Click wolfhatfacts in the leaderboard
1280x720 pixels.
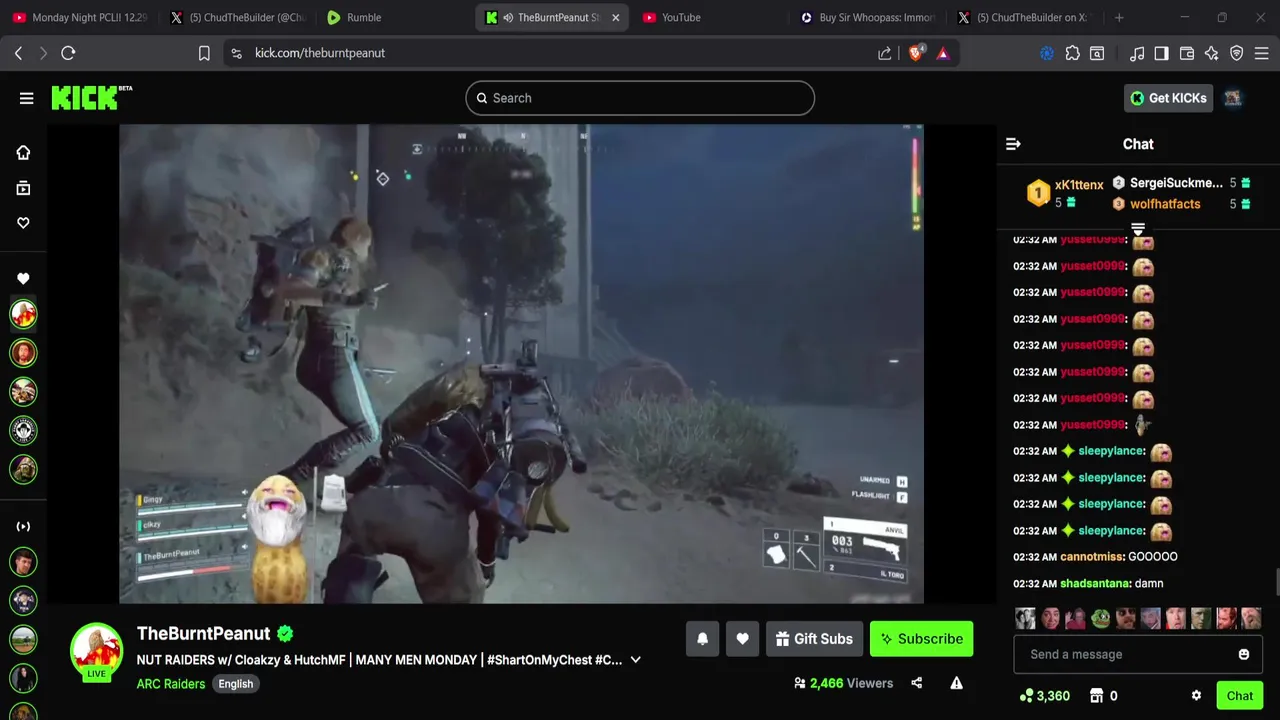pos(1165,204)
